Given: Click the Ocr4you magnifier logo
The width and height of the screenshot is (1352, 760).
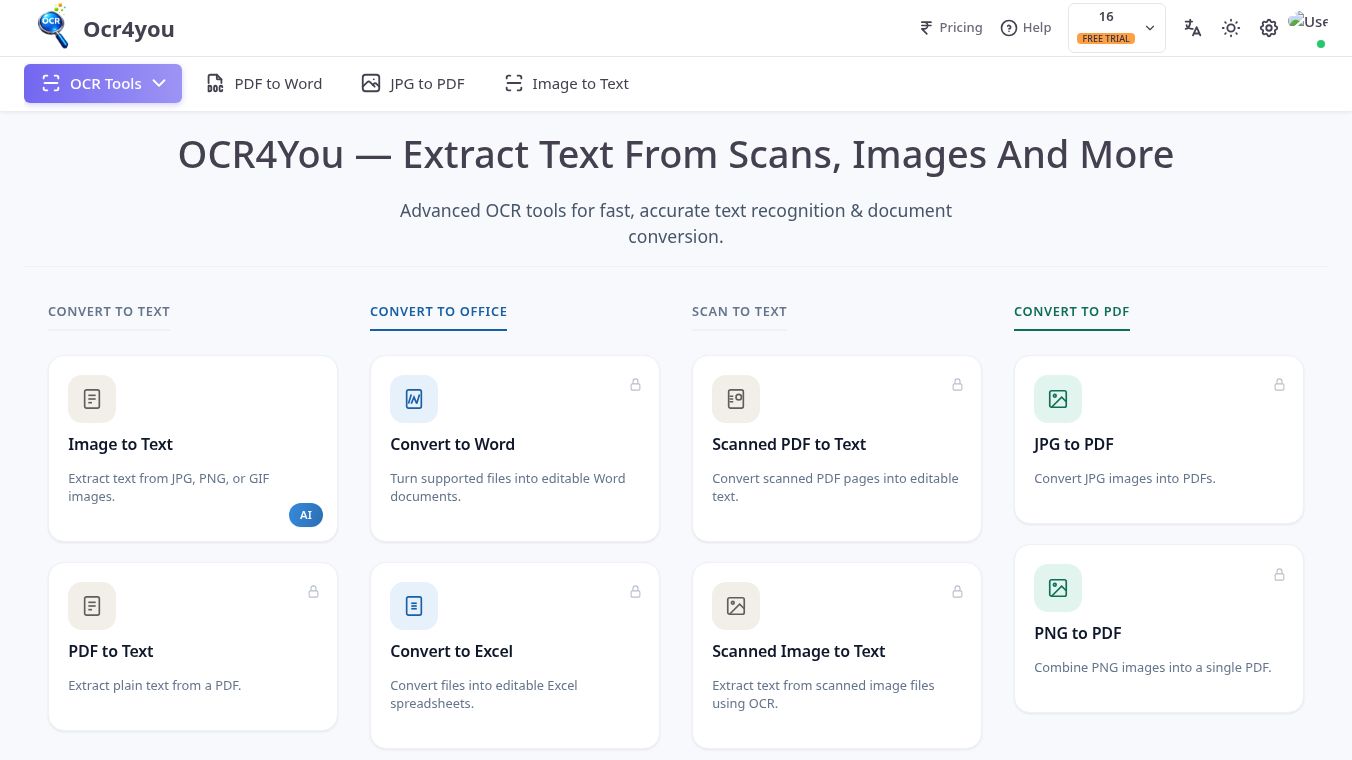Looking at the screenshot, I should (x=53, y=27).
